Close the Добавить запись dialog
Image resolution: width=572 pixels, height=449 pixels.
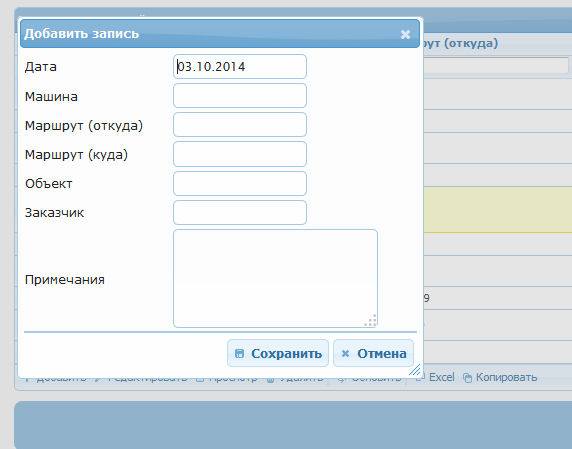(x=405, y=34)
